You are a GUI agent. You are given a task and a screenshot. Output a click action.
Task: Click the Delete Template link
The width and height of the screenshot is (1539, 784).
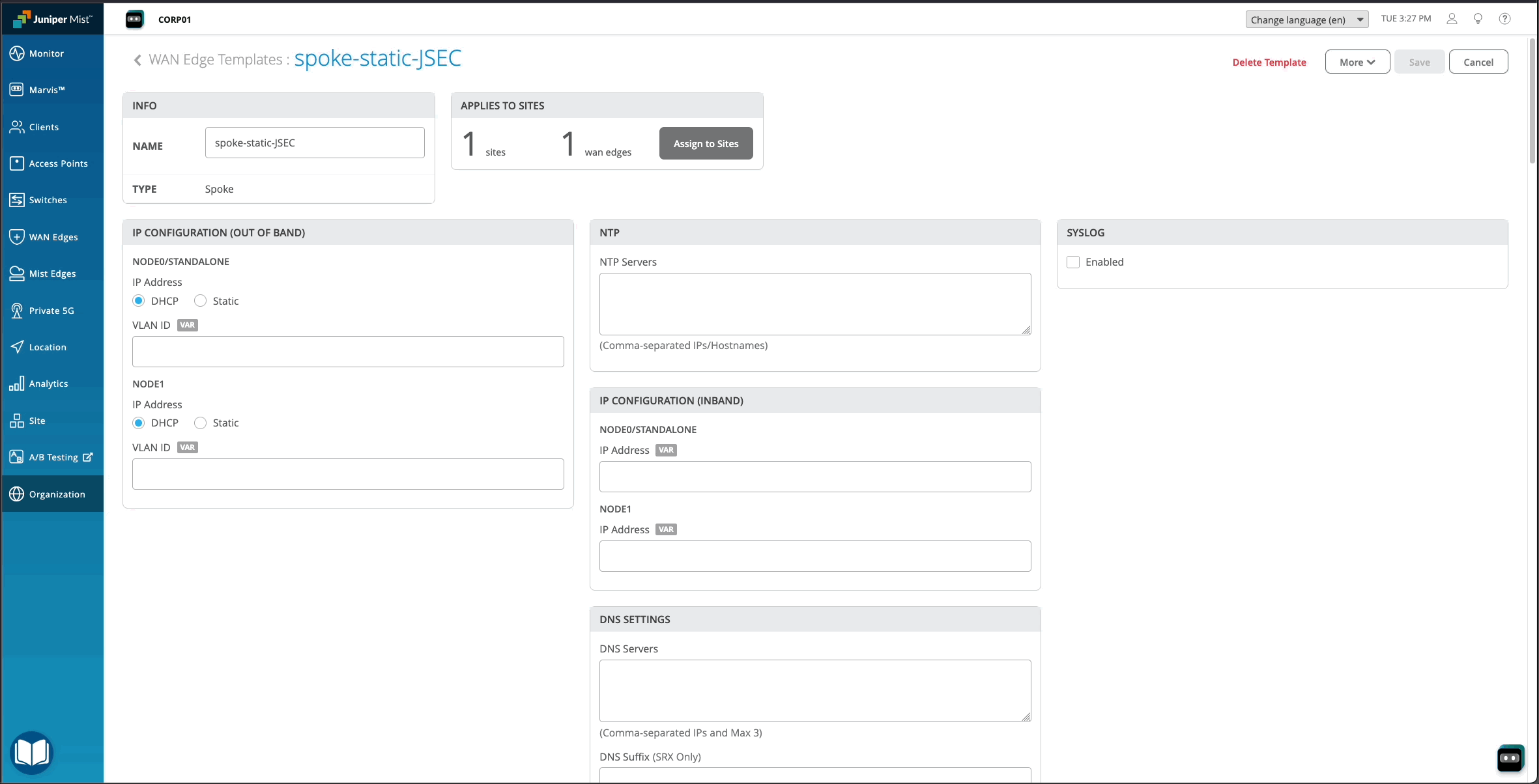tap(1269, 63)
